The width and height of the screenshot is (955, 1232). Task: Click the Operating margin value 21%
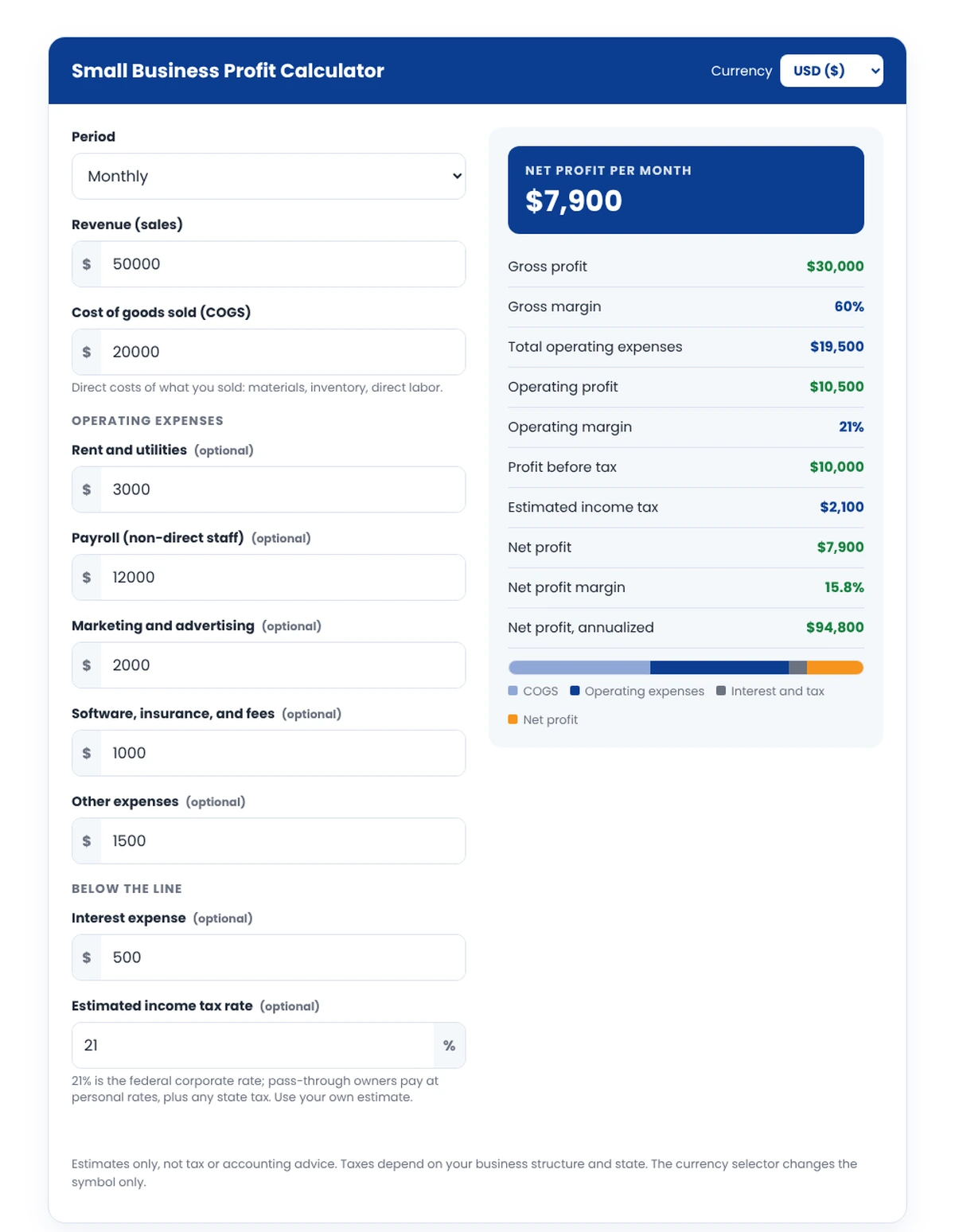(x=852, y=427)
